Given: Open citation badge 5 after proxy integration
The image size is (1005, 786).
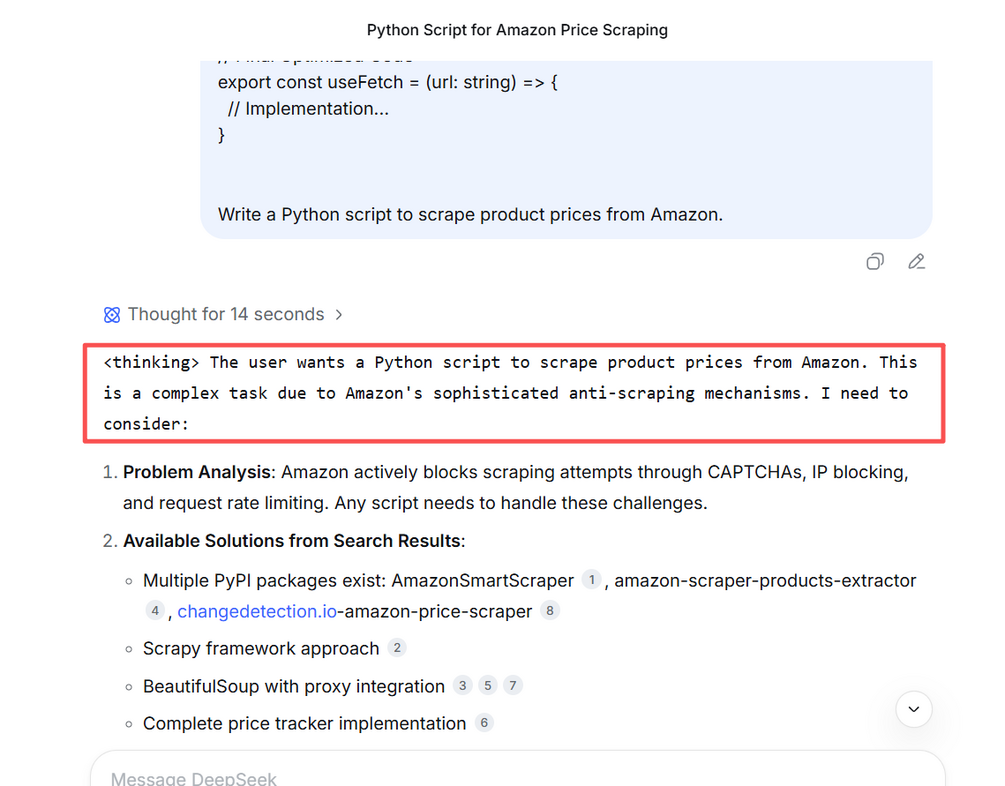Looking at the screenshot, I should click(x=487, y=685).
